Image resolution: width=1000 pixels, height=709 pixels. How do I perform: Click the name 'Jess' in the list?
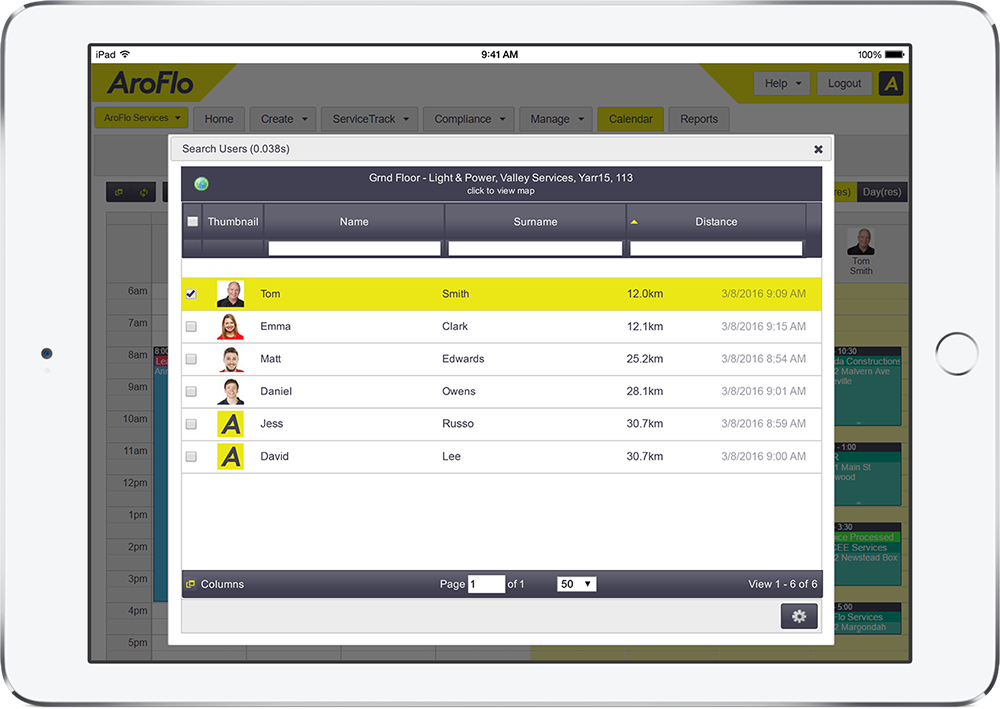click(x=271, y=424)
